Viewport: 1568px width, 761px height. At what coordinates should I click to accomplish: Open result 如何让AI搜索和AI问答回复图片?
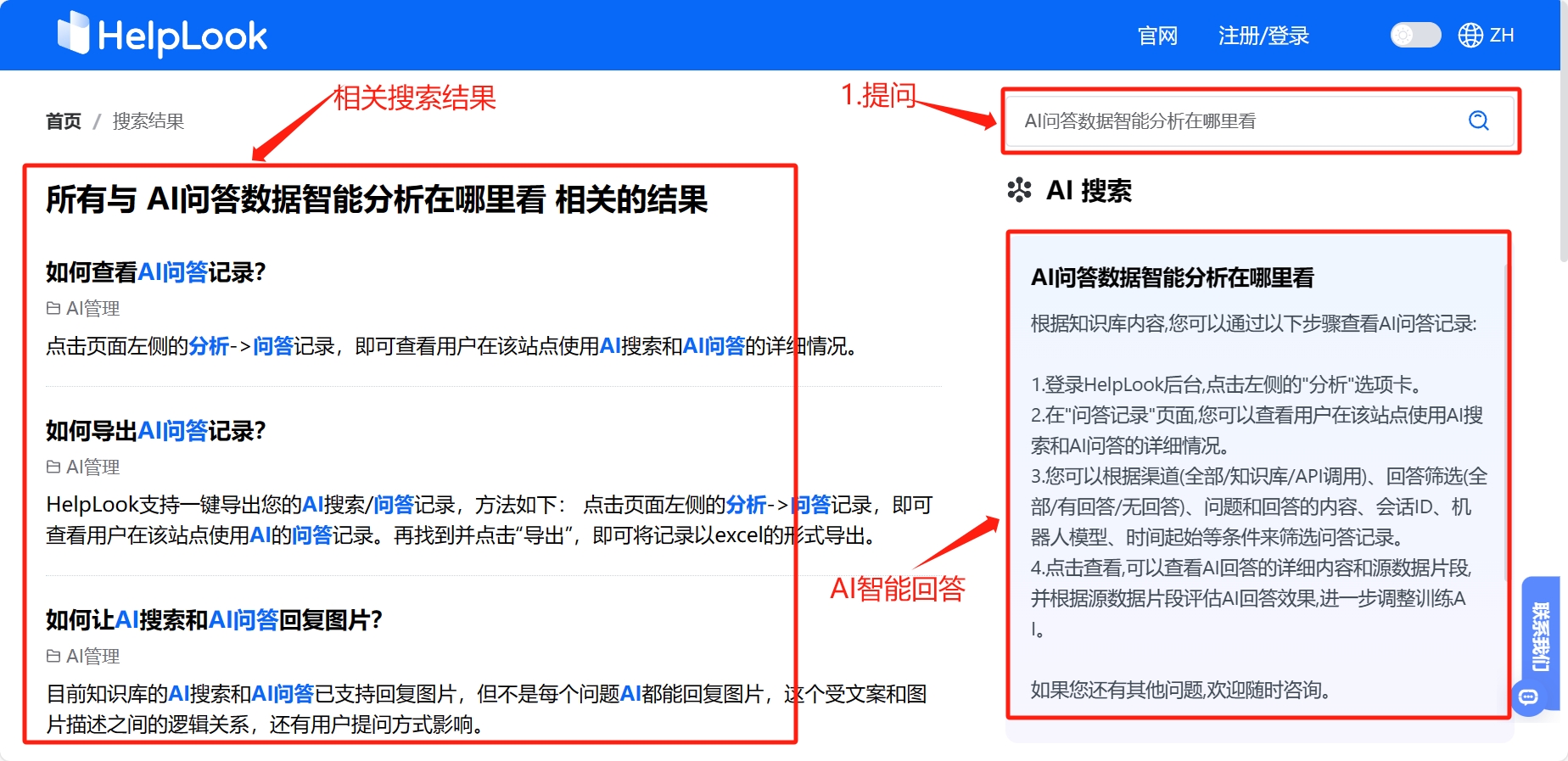[215, 620]
